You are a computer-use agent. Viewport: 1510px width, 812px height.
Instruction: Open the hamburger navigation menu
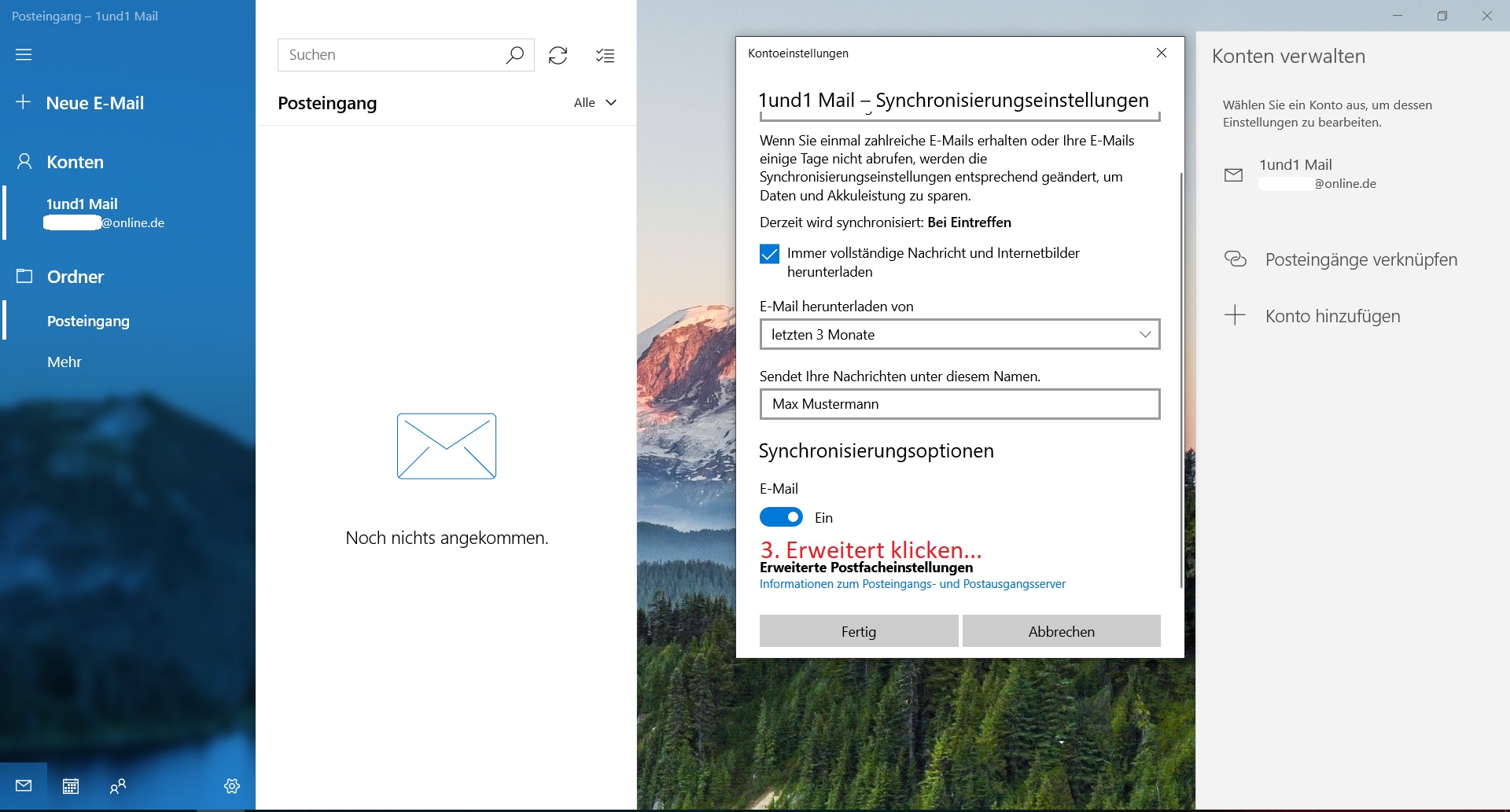[24, 54]
